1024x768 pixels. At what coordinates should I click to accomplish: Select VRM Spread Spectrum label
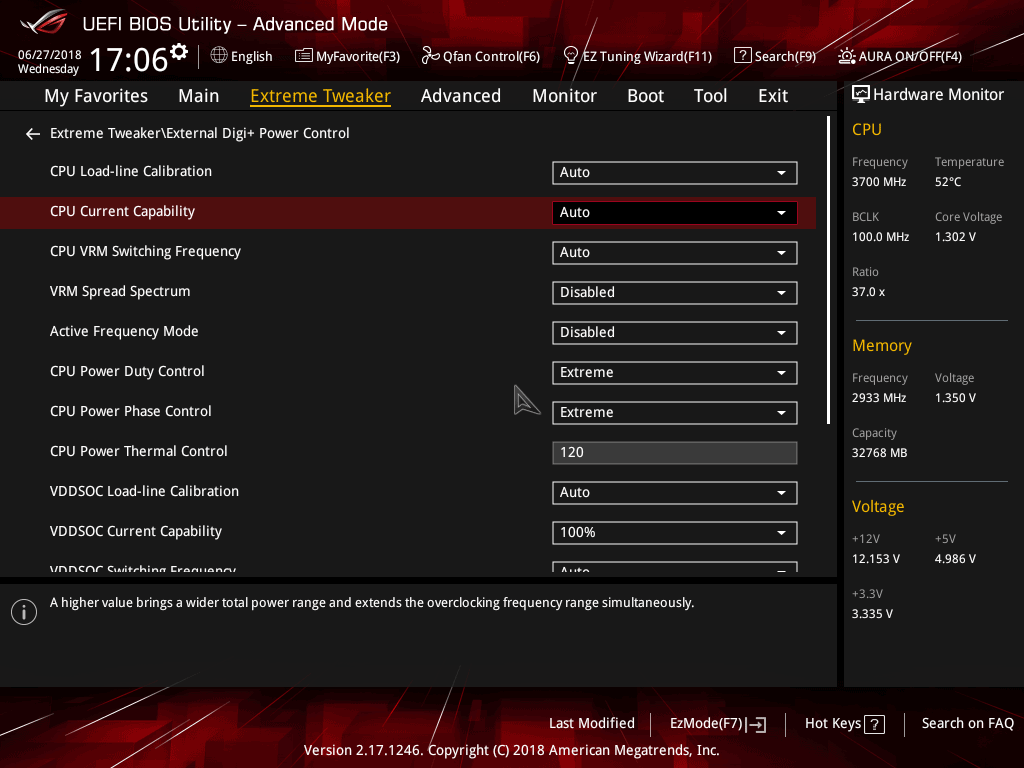(120, 291)
